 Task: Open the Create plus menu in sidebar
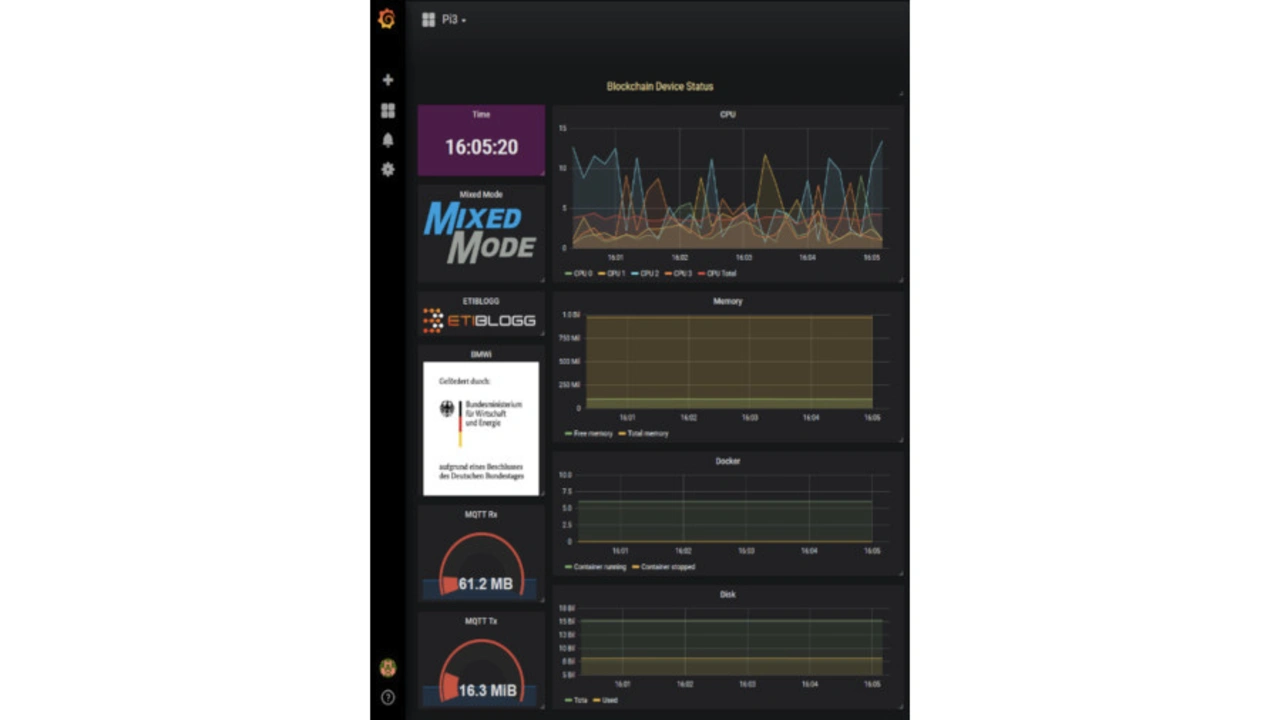tap(388, 80)
